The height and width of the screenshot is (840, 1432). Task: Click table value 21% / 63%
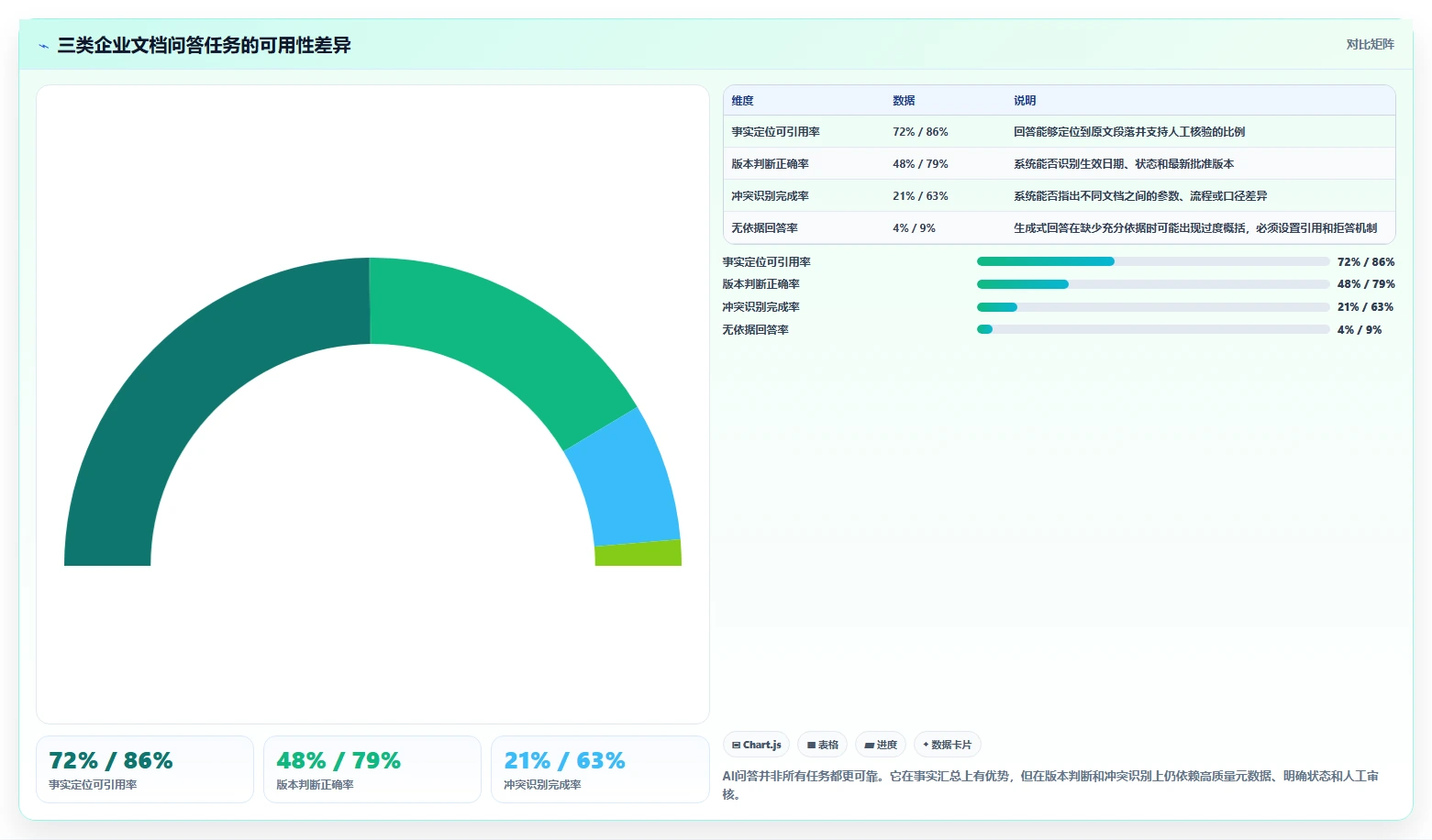click(x=920, y=196)
